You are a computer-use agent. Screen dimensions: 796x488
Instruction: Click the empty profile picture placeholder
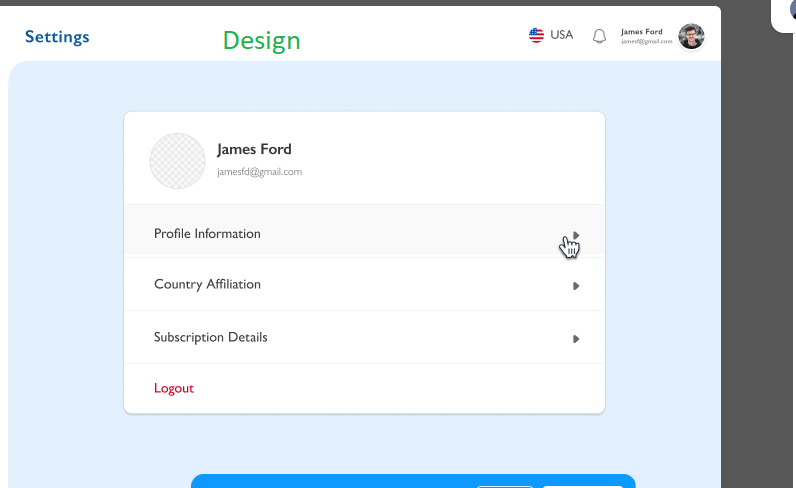tap(177, 161)
